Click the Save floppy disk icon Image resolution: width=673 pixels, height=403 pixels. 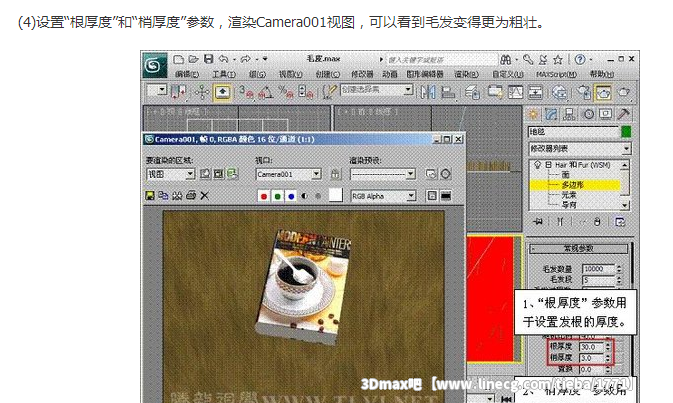[x=209, y=59]
